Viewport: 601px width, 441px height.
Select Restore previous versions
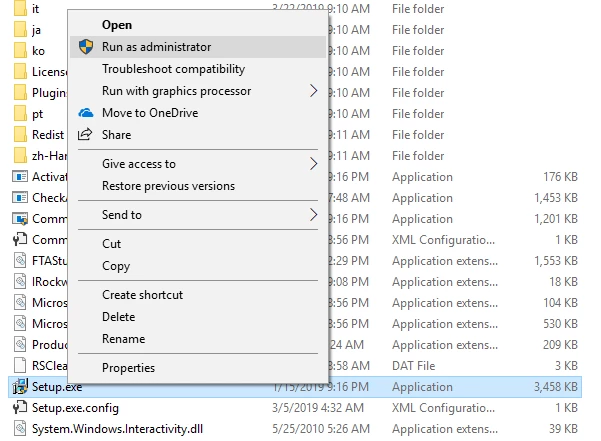coord(198,186)
